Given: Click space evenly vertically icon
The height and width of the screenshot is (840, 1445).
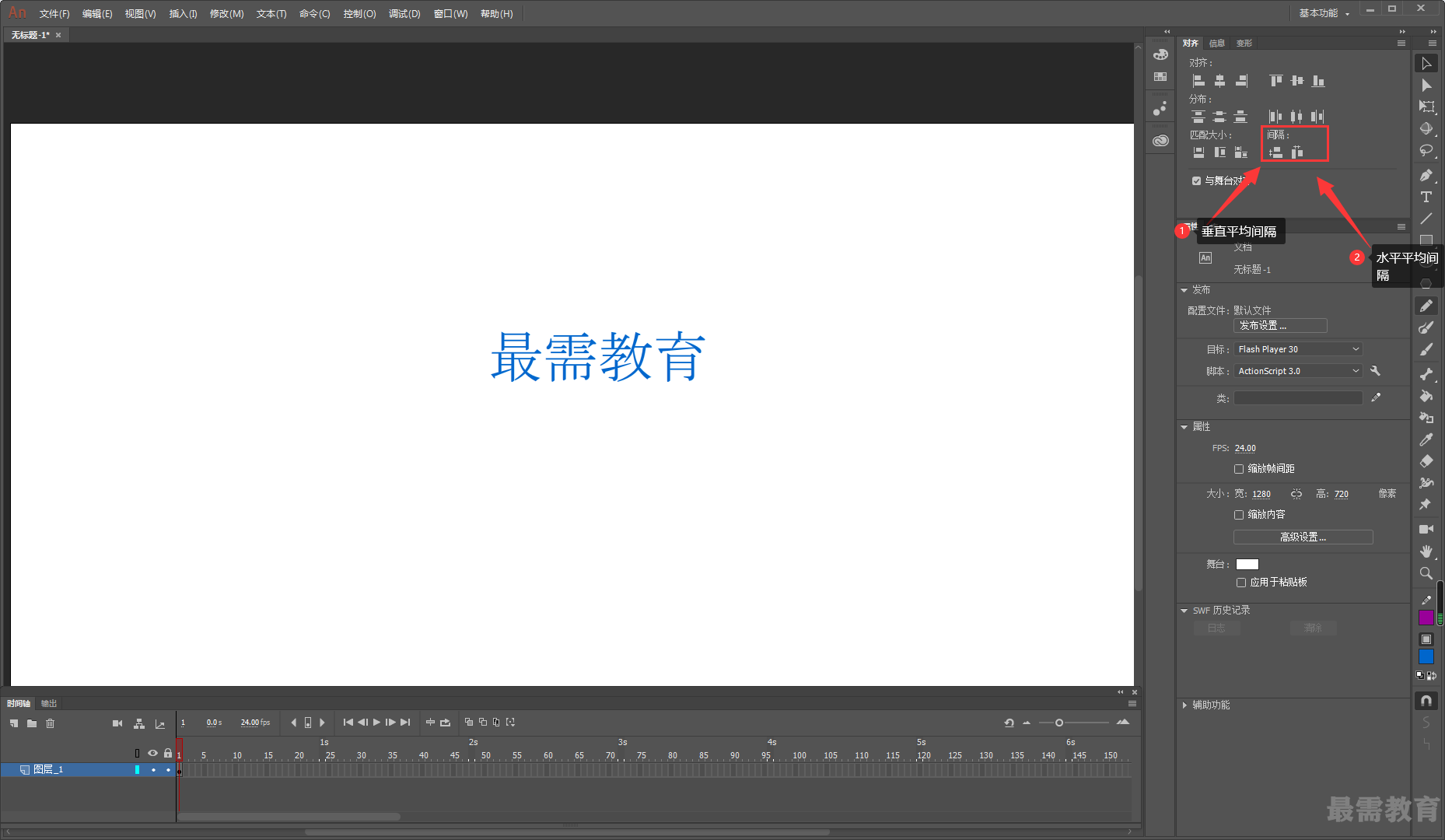Looking at the screenshot, I should click(x=1275, y=152).
